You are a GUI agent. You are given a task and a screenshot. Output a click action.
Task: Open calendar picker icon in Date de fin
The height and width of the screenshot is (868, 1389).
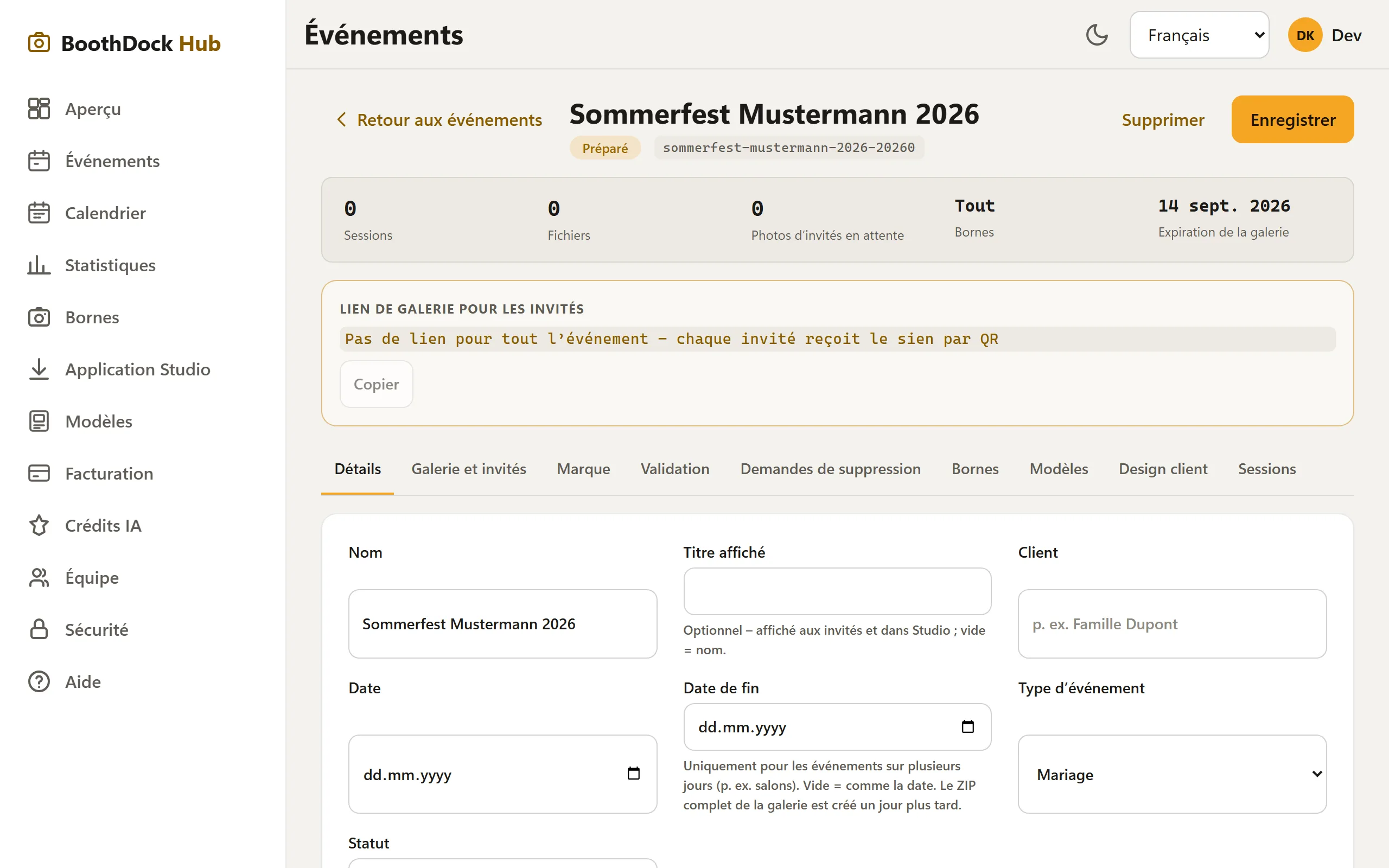pyautogui.click(x=968, y=726)
